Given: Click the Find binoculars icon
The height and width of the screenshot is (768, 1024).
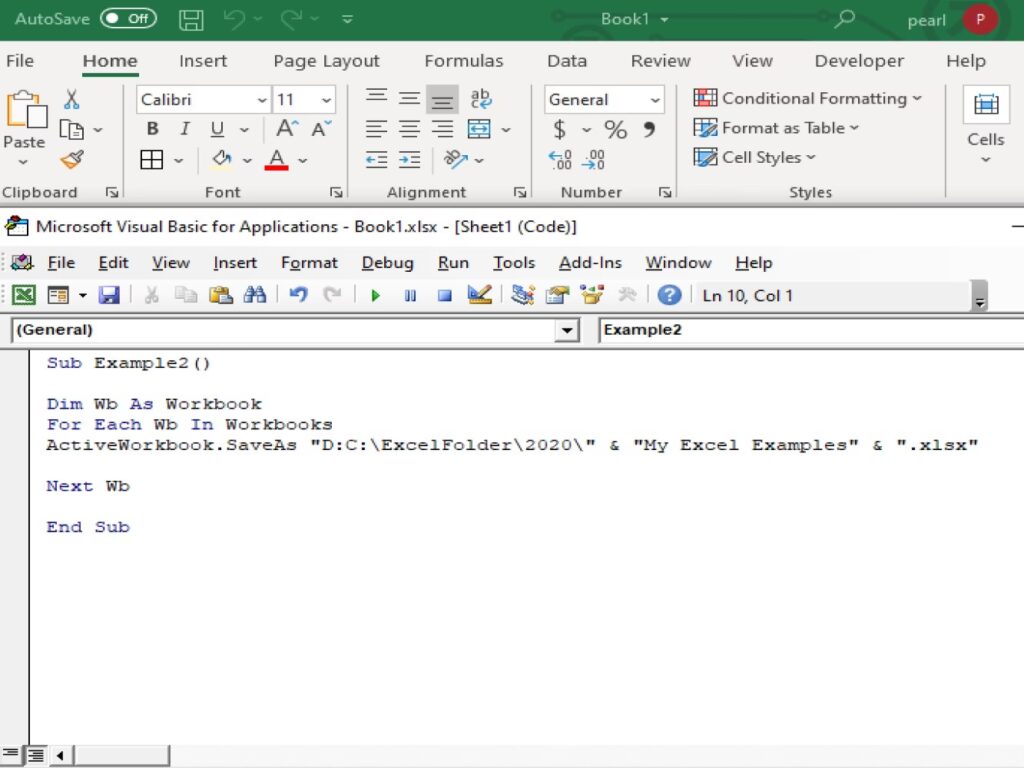Looking at the screenshot, I should [255, 295].
